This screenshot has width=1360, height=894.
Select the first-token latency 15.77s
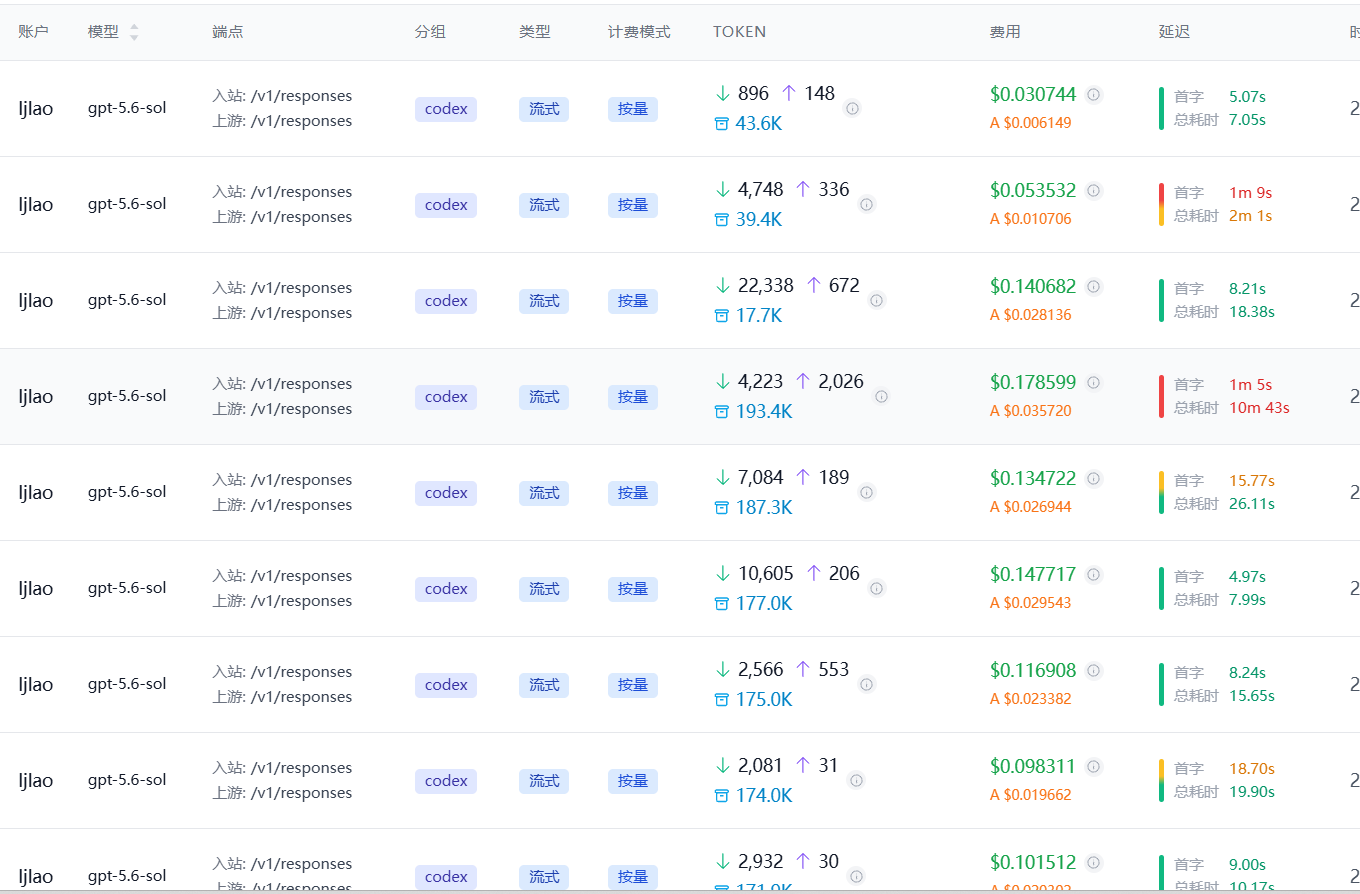pos(1252,481)
